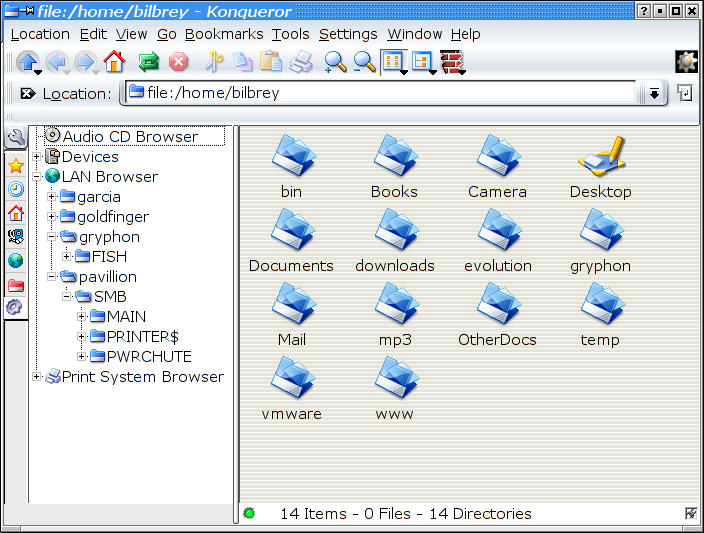Select the Documents folder icon
The image size is (704, 533).
(291, 241)
